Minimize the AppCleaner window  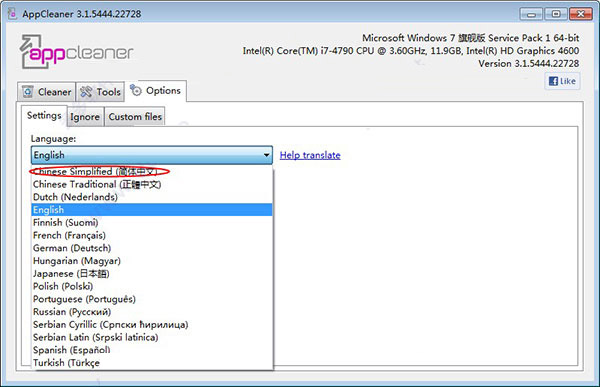(532, 14)
